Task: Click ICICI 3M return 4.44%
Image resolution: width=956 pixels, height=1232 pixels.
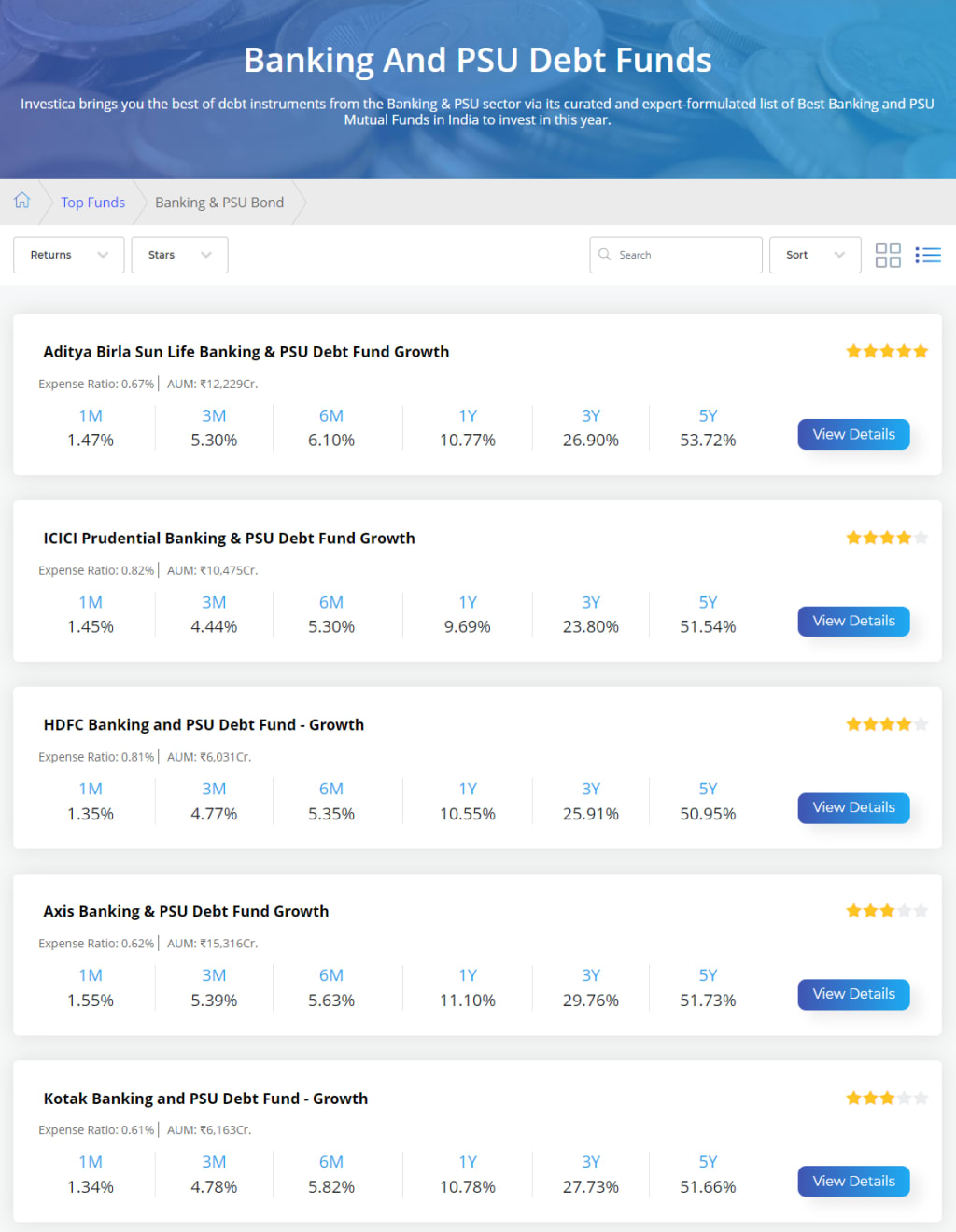Action: (214, 627)
